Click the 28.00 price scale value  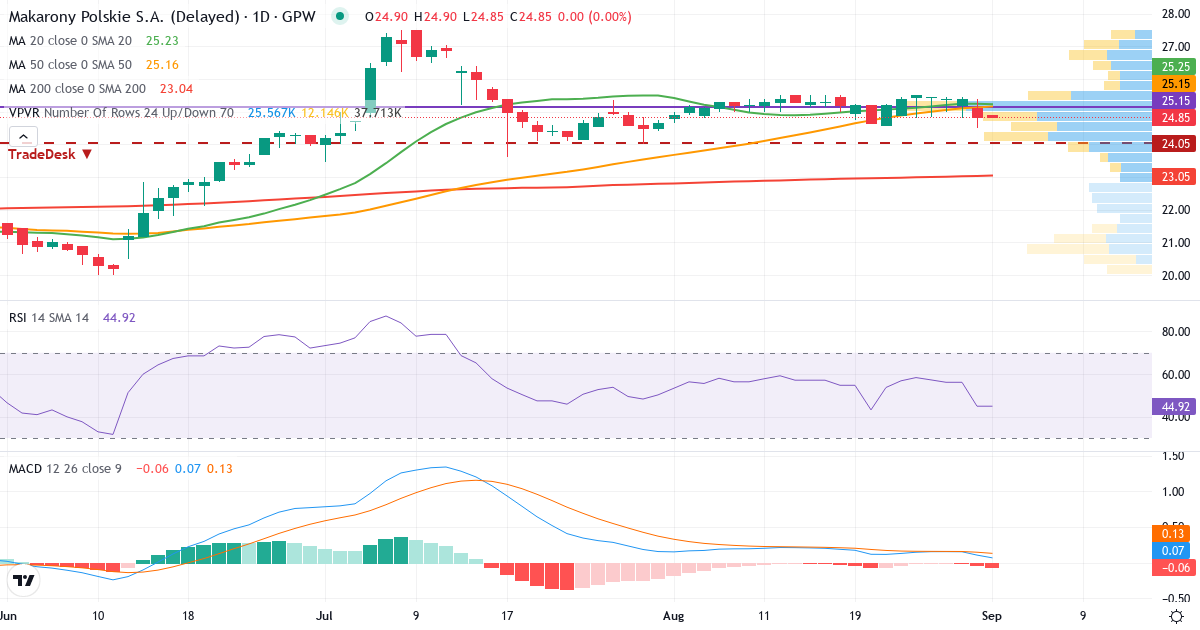tap(1174, 14)
